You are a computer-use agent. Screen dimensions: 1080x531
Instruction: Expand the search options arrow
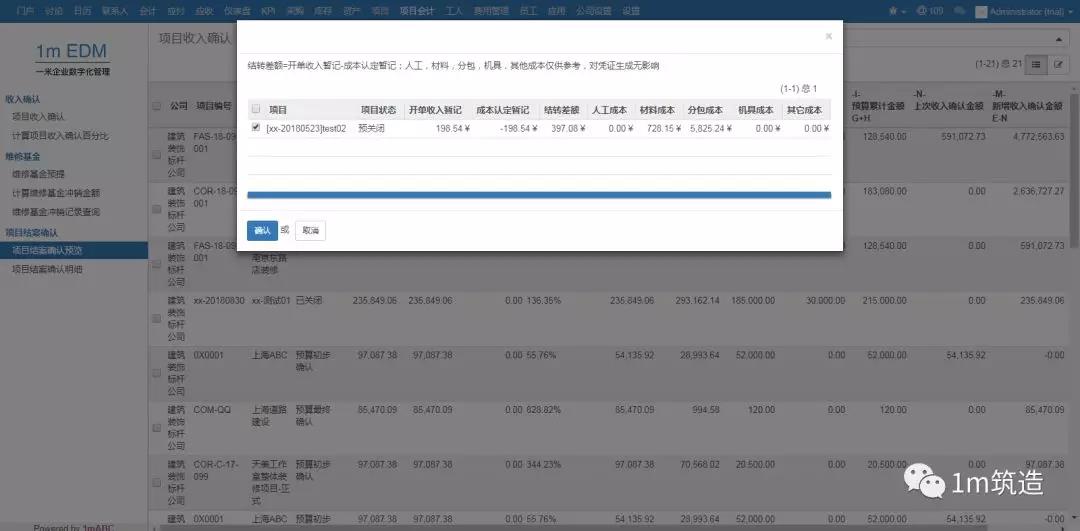pyautogui.click(x=1060, y=37)
